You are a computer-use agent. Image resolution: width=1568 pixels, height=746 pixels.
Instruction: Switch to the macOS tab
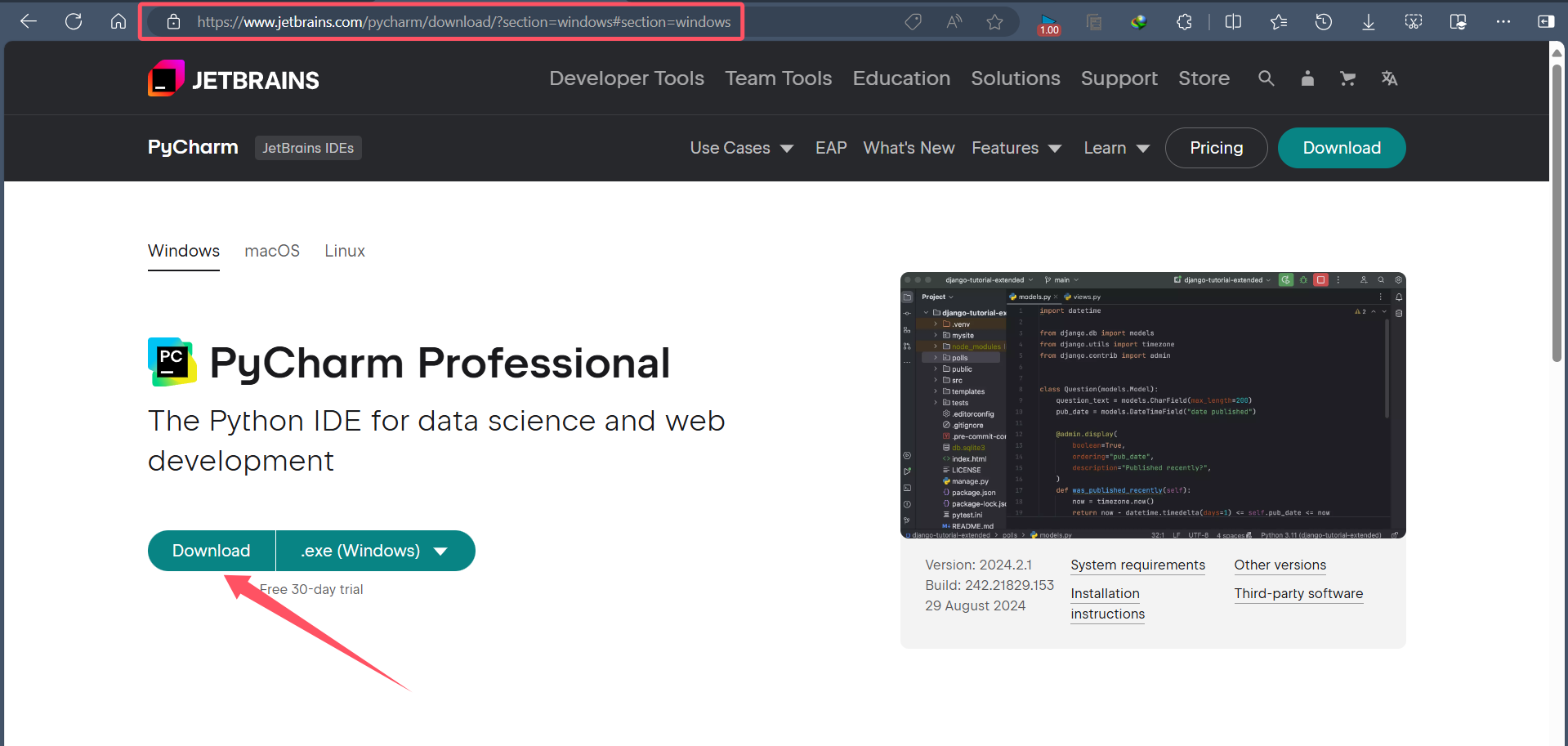272,251
